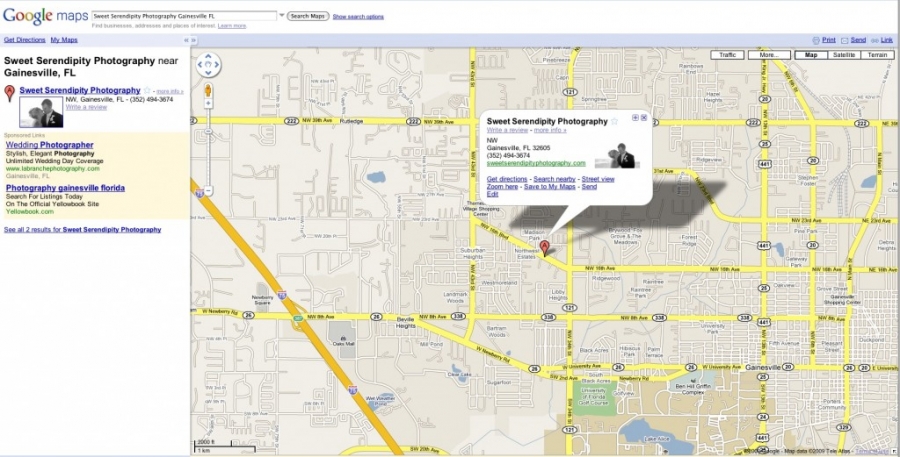Toggle the Traffic overlay
The image size is (900, 457).
(x=727, y=55)
